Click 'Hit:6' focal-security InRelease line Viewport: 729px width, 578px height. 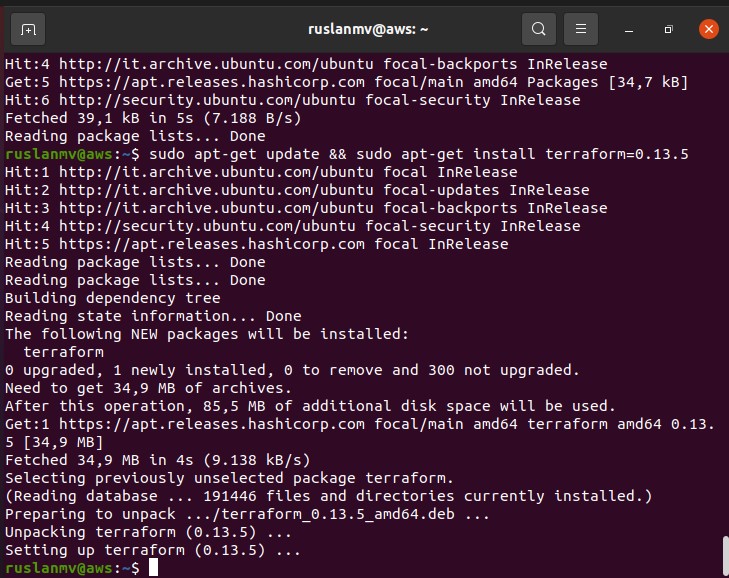292,100
